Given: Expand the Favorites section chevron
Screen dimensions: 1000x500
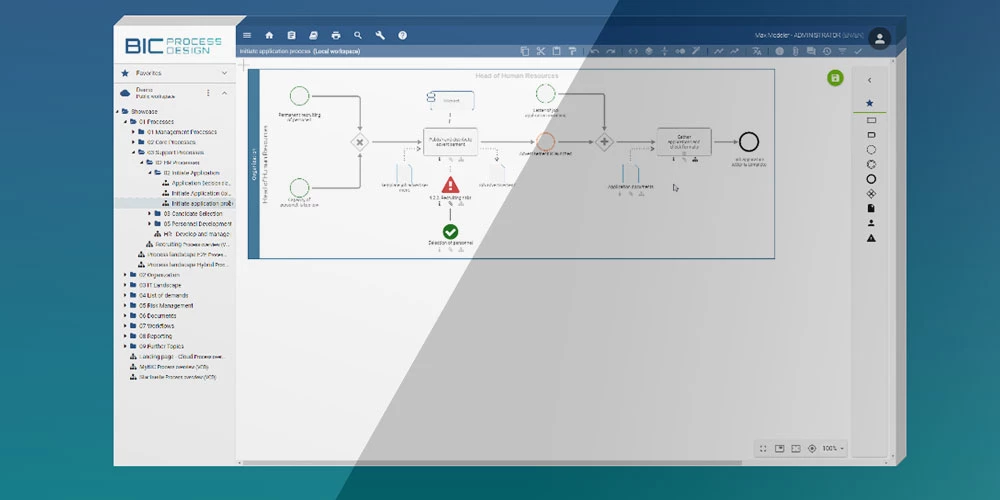Looking at the screenshot, I should (x=224, y=73).
